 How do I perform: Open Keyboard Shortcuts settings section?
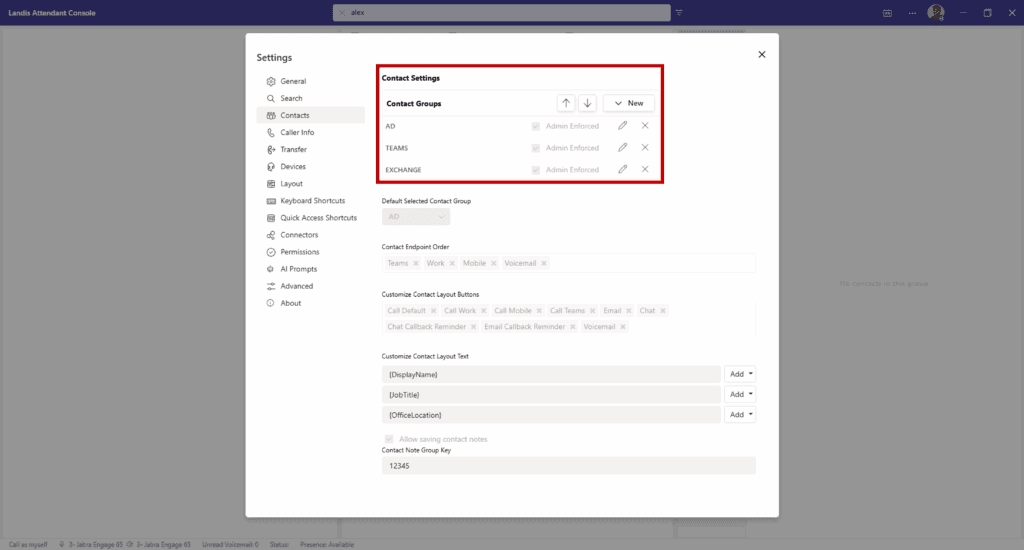312,201
